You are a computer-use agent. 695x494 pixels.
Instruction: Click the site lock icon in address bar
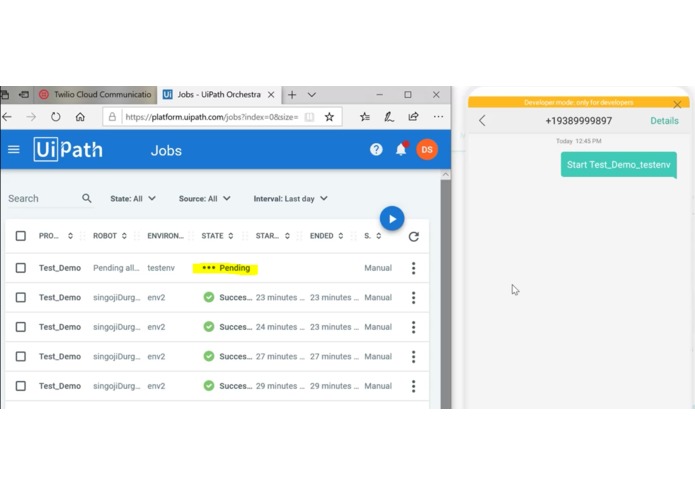pos(112,117)
